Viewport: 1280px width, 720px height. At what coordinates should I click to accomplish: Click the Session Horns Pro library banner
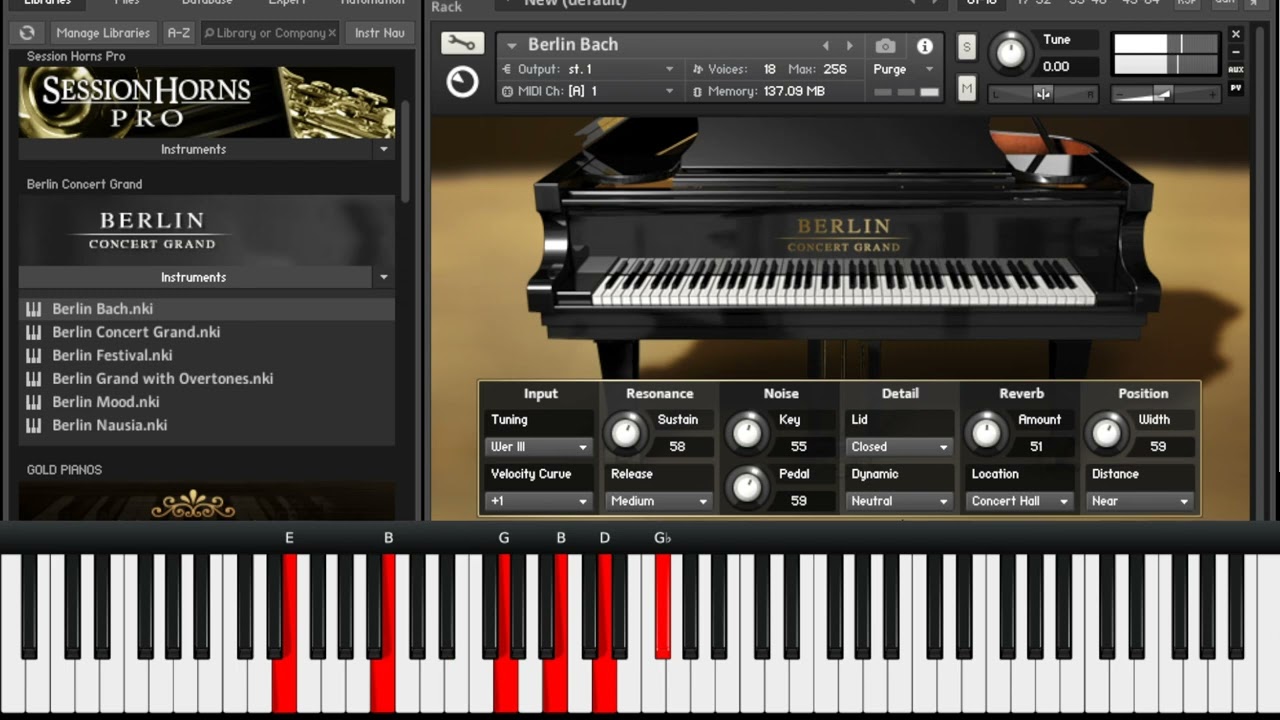coord(207,103)
